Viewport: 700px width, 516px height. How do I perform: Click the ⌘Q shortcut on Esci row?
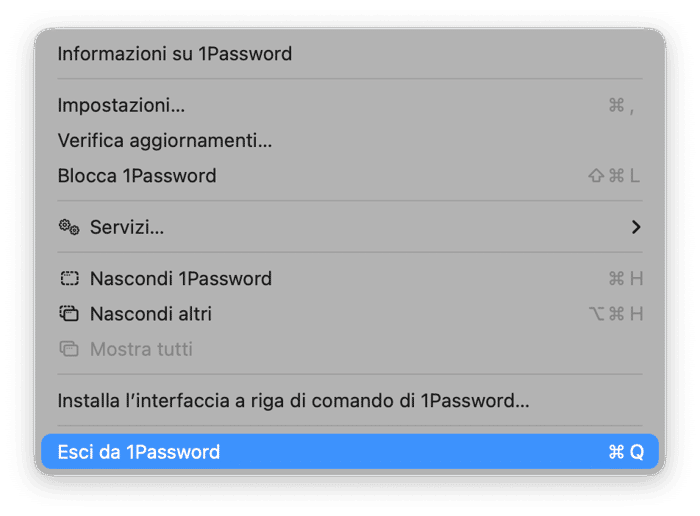(626, 452)
